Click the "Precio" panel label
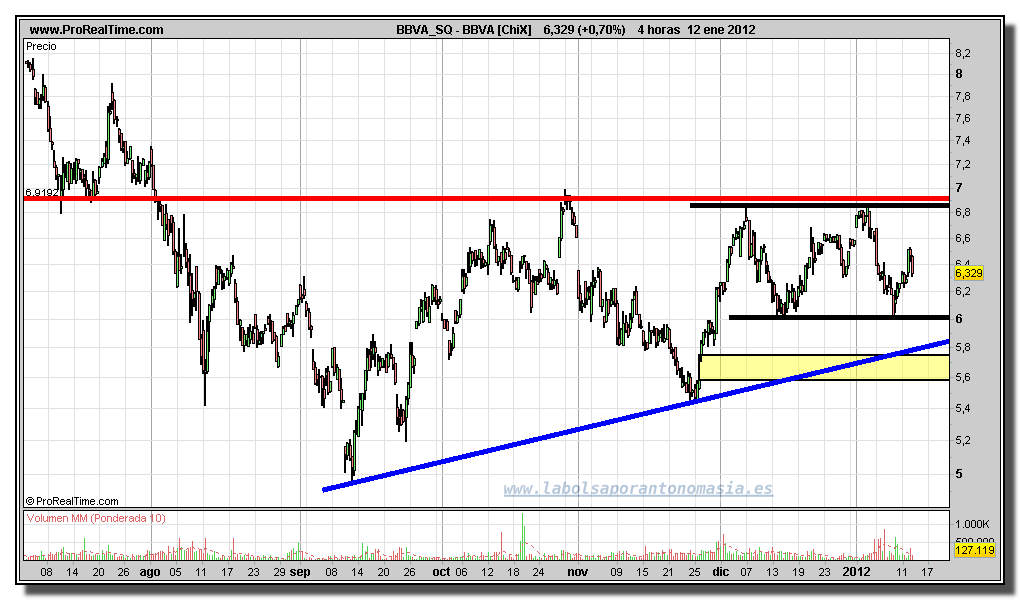 (42, 46)
